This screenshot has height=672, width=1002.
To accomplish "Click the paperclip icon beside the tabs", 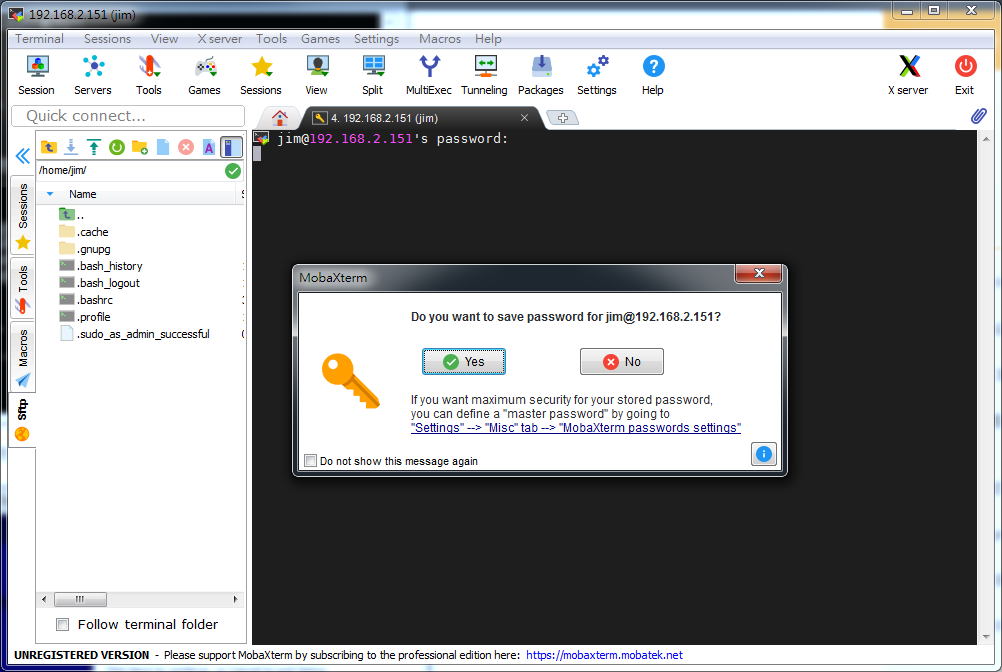I will [978, 116].
